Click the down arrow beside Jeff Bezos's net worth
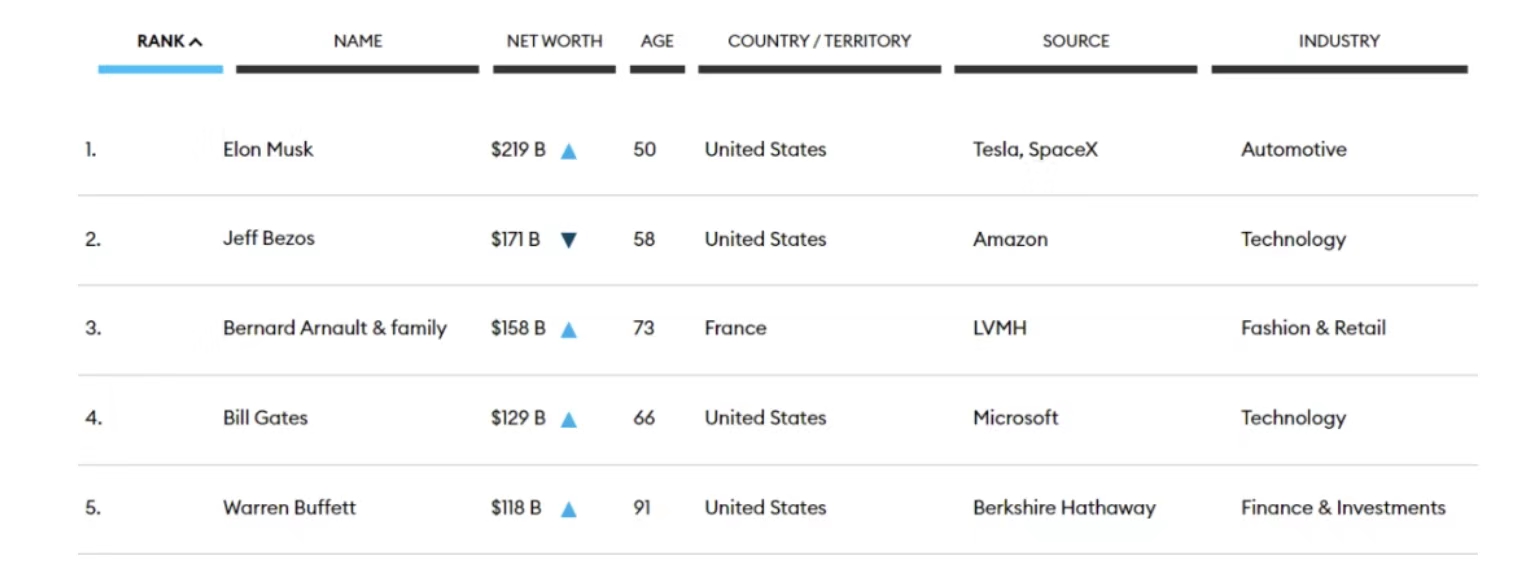Viewport: 1516px width, 564px height. coord(568,240)
